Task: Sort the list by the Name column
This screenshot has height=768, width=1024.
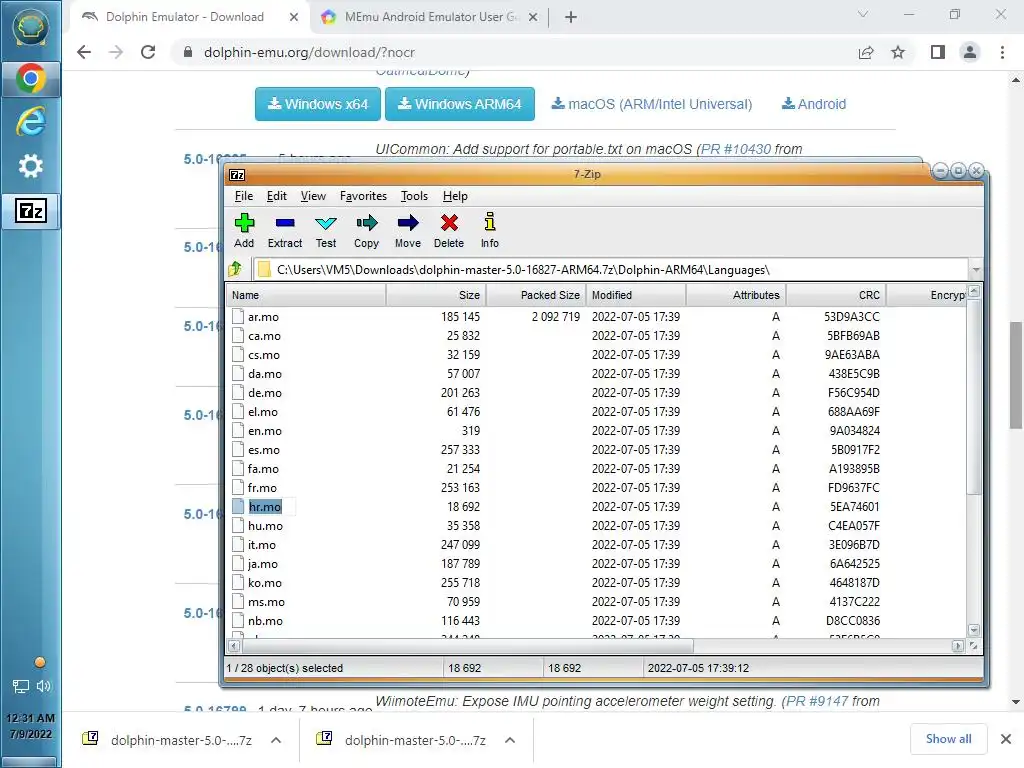Action: pyautogui.click(x=306, y=295)
